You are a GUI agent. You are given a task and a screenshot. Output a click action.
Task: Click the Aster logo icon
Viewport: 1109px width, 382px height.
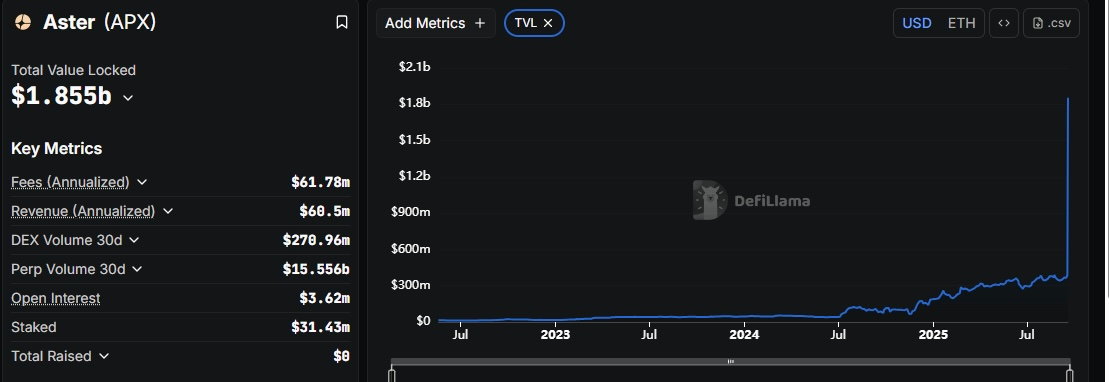[23, 23]
